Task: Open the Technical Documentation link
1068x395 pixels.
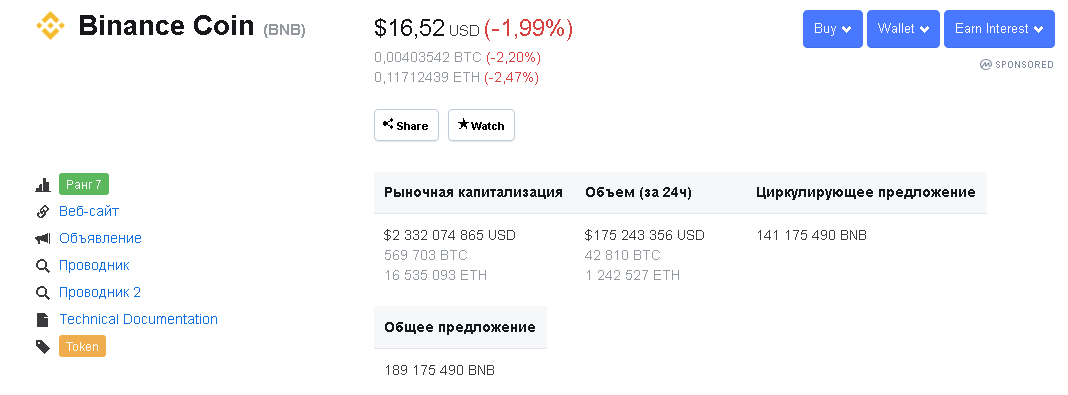Action: tap(138, 319)
